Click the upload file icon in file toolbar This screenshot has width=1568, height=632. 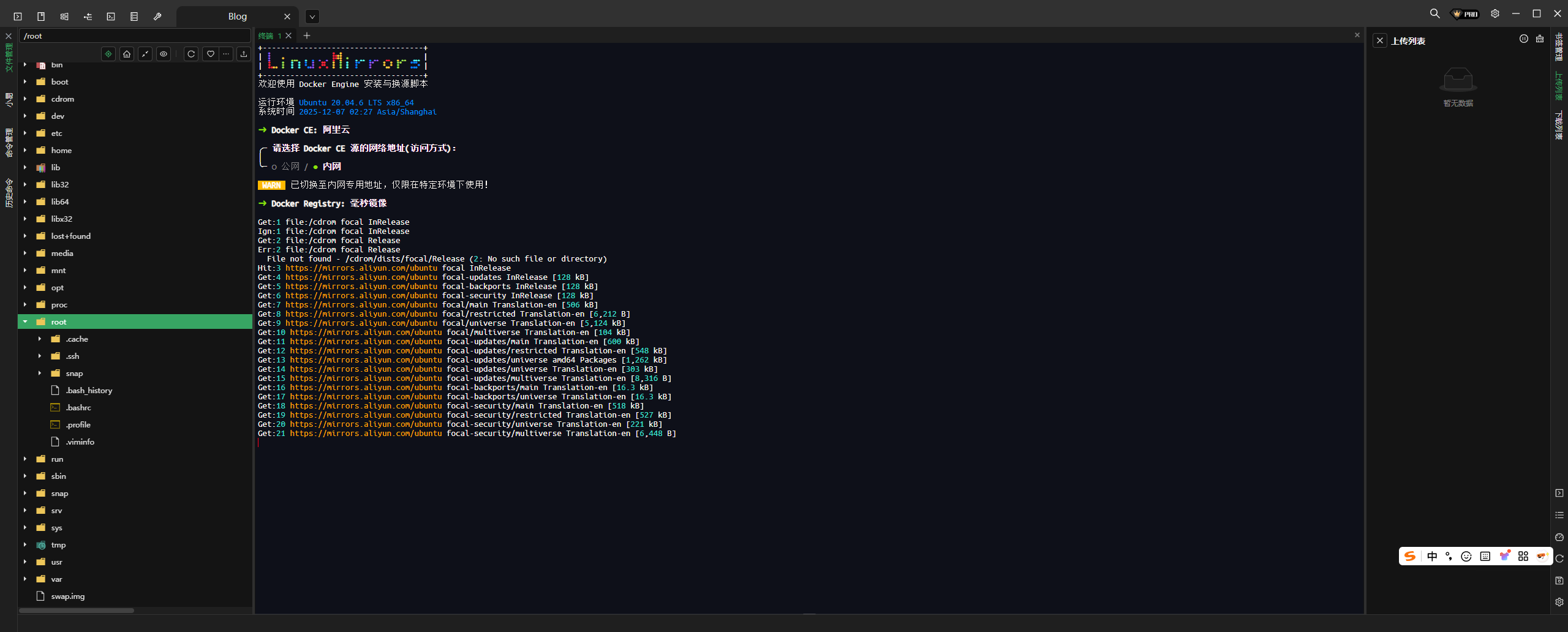(244, 54)
